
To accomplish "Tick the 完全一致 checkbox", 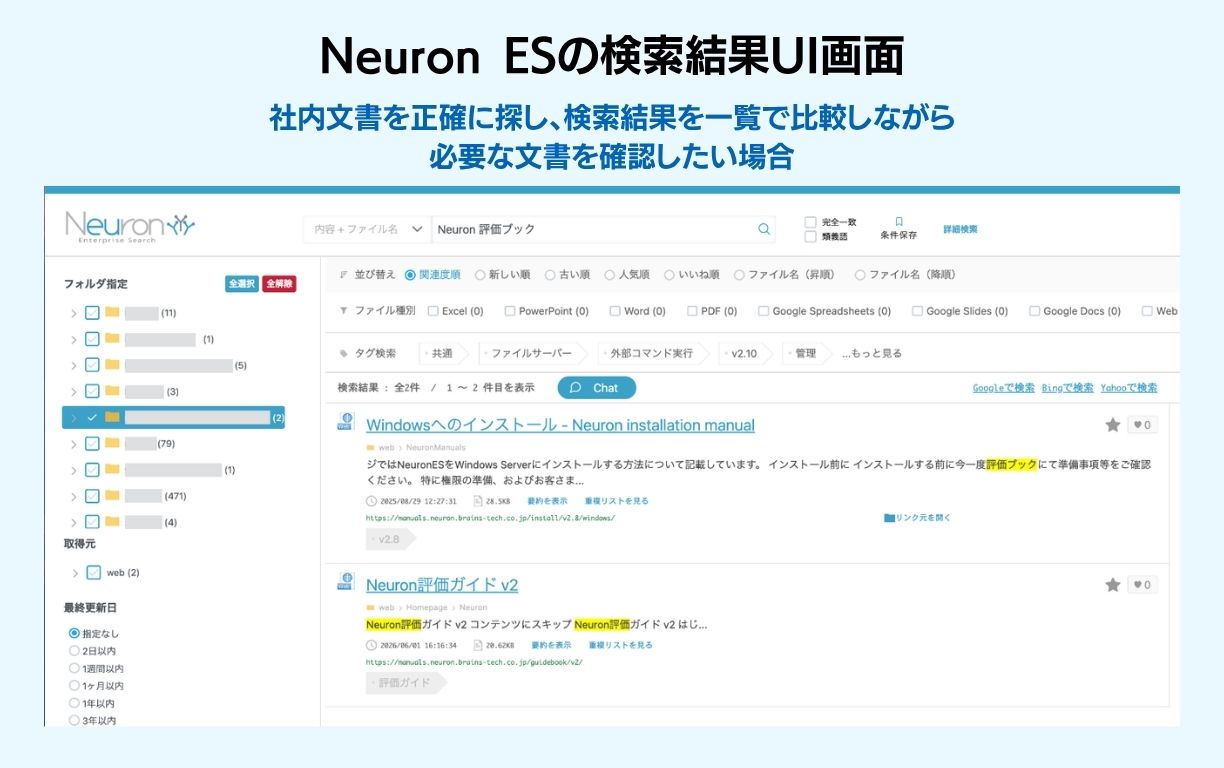I will [811, 222].
